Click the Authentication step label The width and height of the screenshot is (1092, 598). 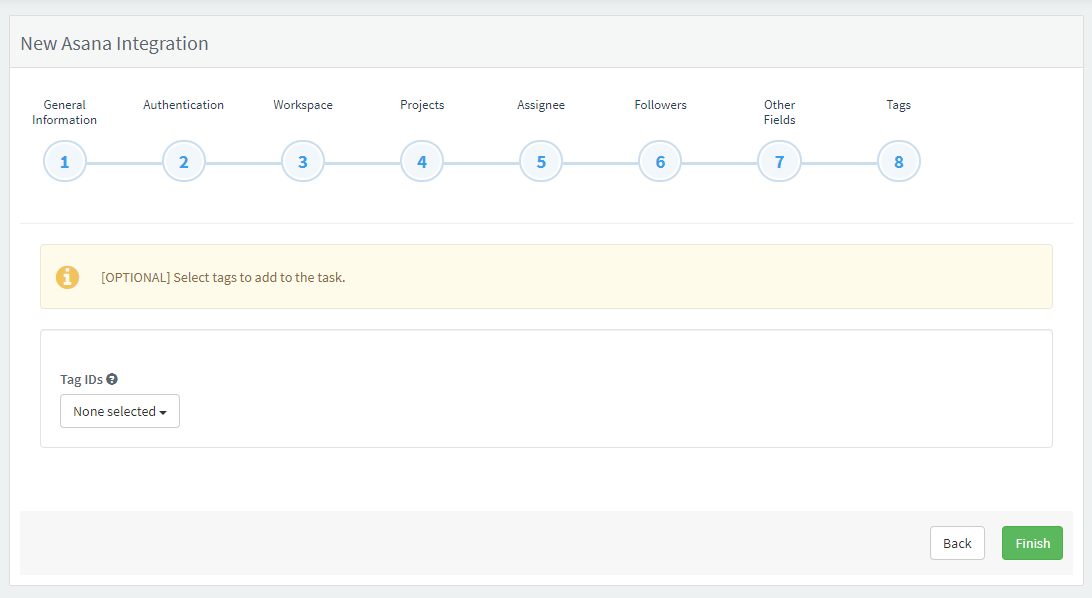coord(184,105)
